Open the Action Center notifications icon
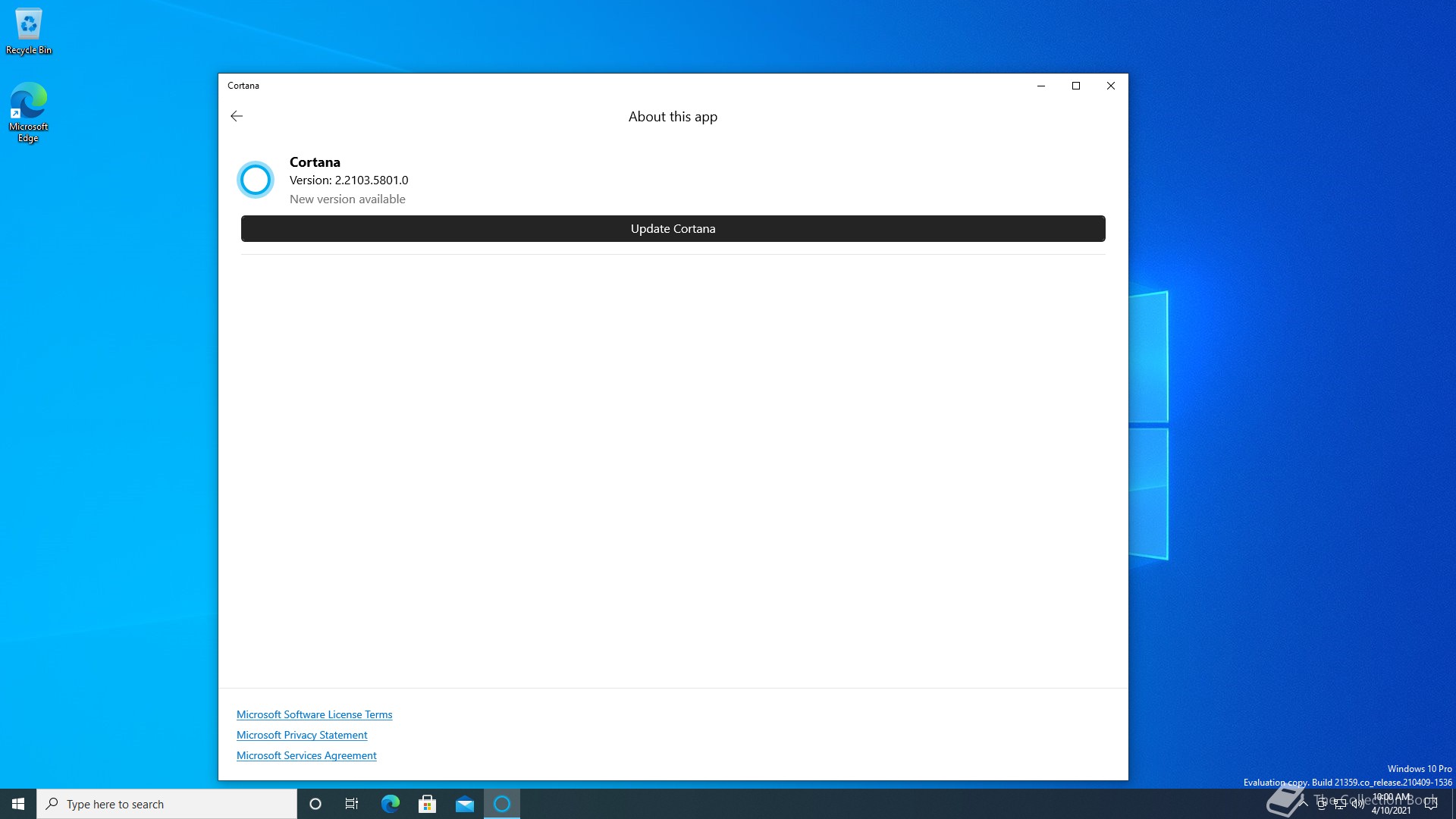Viewport: 1456px width, 819px height. click(1431, 804)
